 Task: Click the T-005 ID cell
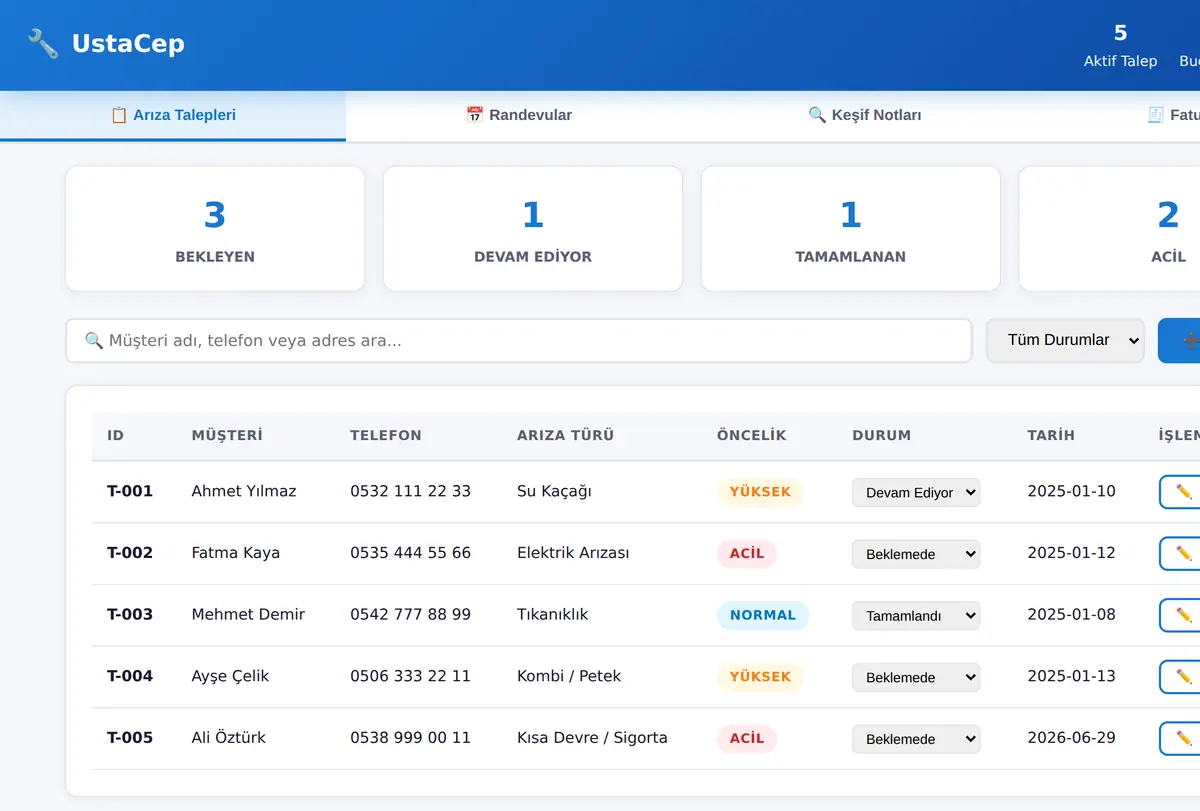pyautogui.click(x=130, y=738)
